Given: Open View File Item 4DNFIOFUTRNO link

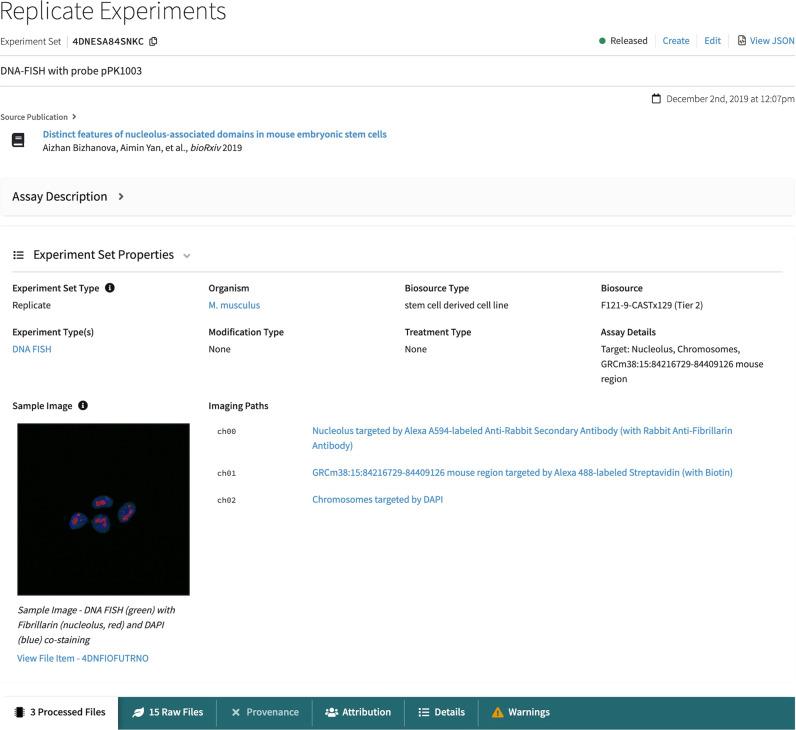Looking at the screenshot, I should (x=83, y=658).
